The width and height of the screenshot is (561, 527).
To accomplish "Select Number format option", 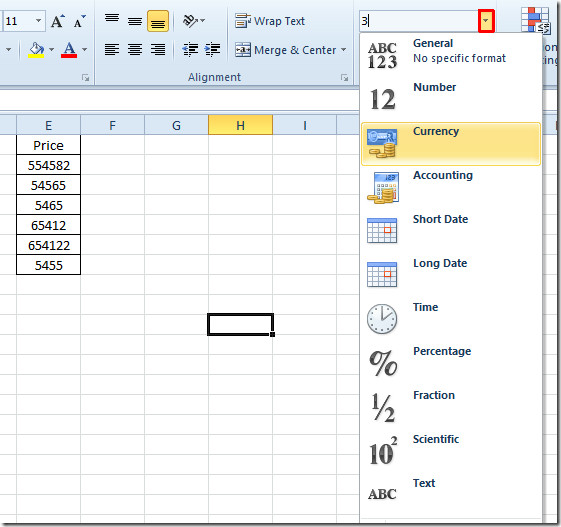I will point(451,99).
